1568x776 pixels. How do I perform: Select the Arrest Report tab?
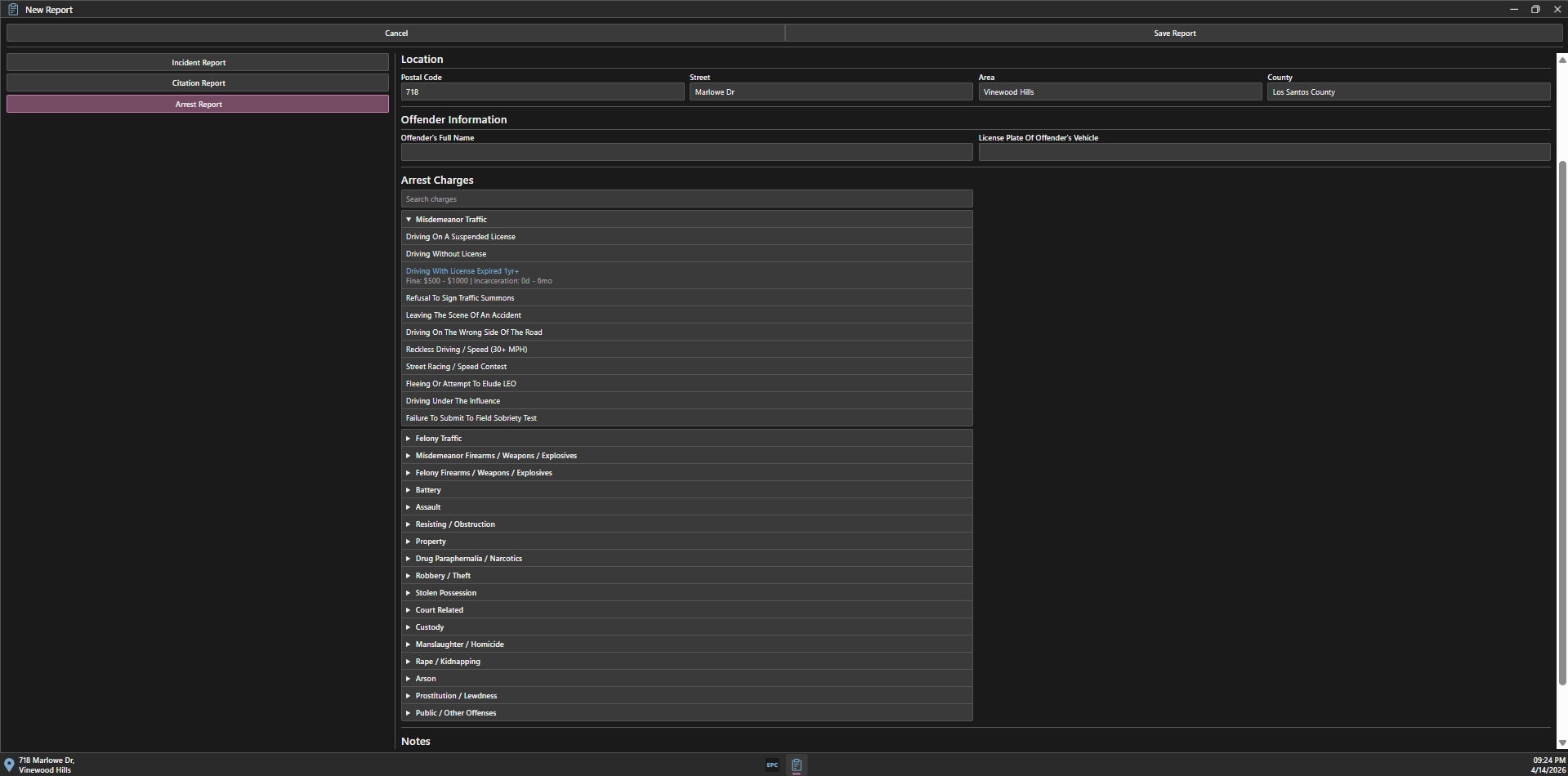pyautogui.click(x=198, y=105)
